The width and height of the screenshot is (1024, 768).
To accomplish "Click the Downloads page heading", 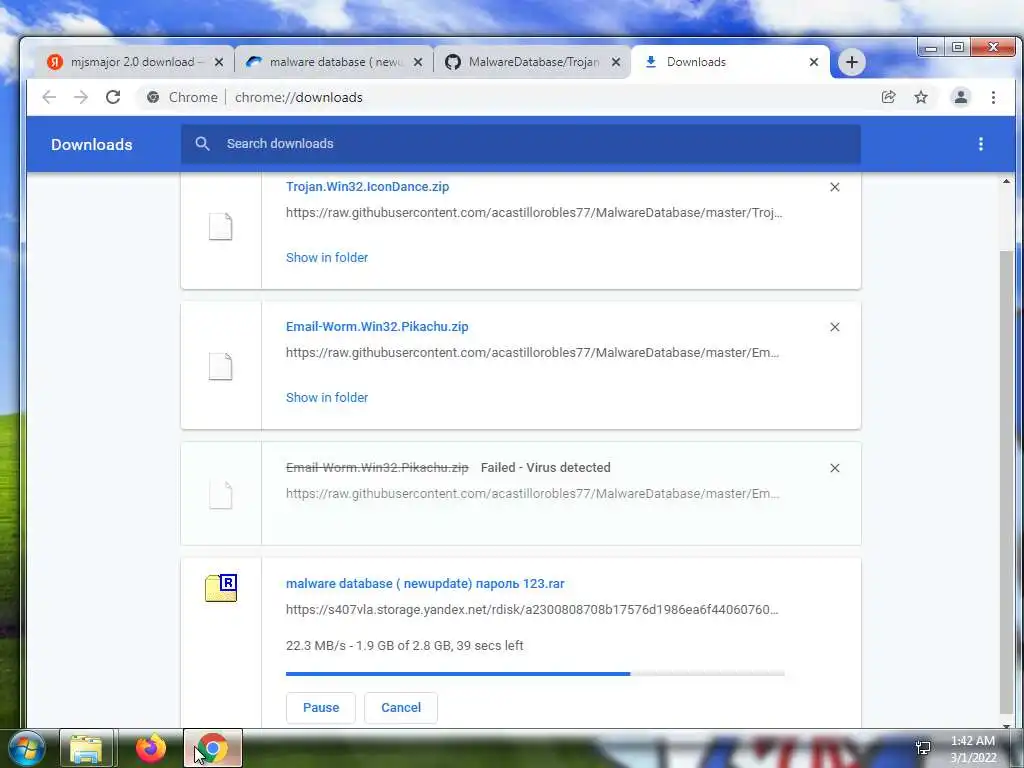I will [92, 144].
